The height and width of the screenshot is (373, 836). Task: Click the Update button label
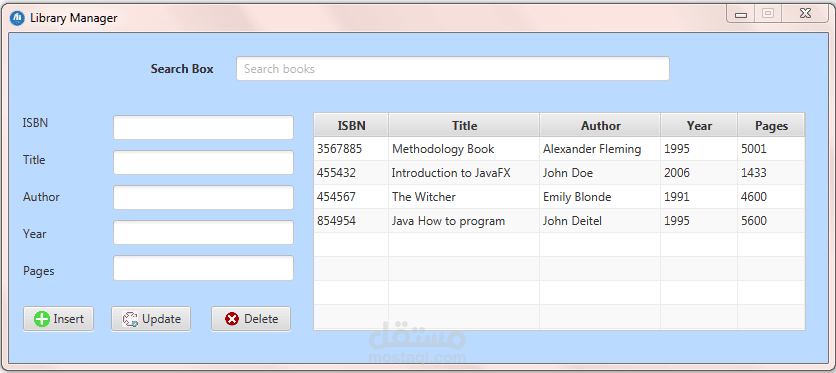(162, 319)
